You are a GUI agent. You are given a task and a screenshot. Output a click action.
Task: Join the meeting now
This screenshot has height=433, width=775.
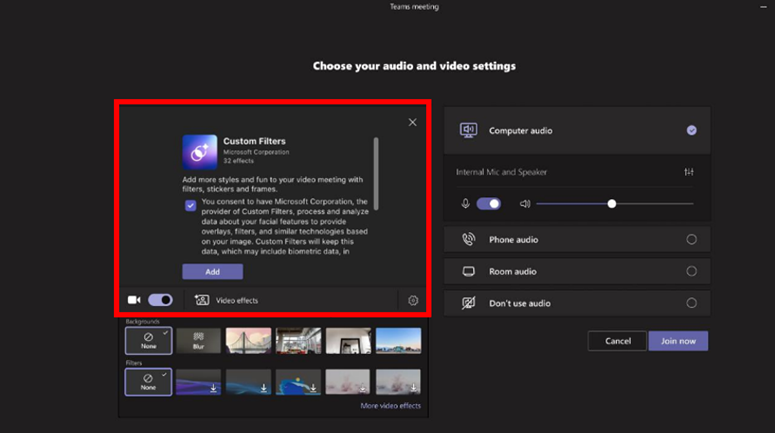click(x=678, y=341)
